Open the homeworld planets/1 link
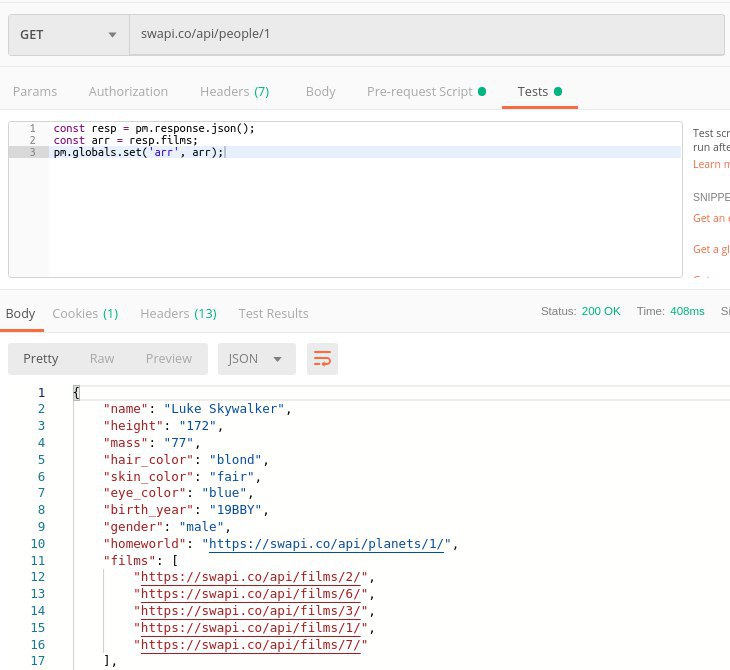This screenshot has width=730, height=670. click(x=326, y=544)
